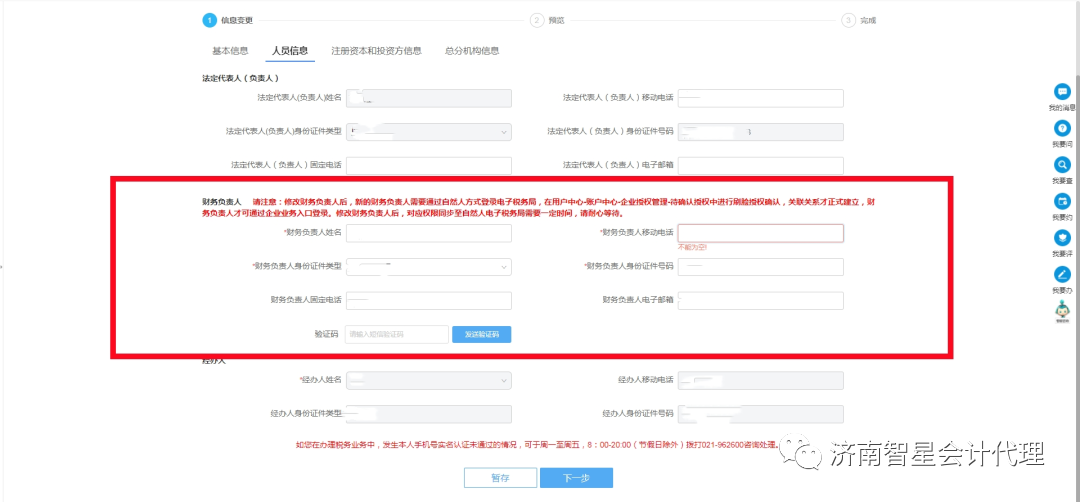Viewport: 1080px width, 502px height.
Task: Click 验证码 SMS code input
Action: 397,334
